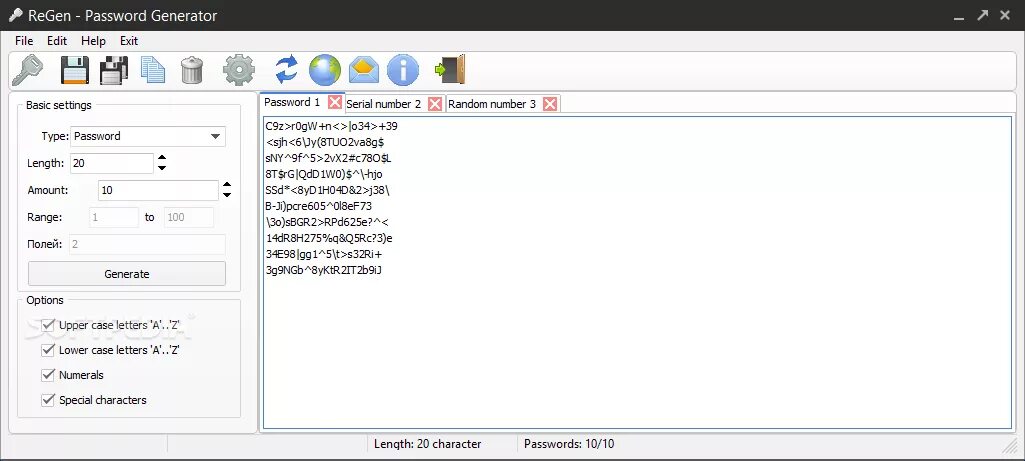Open settings with the gear icon

click(x=239, y=70)
